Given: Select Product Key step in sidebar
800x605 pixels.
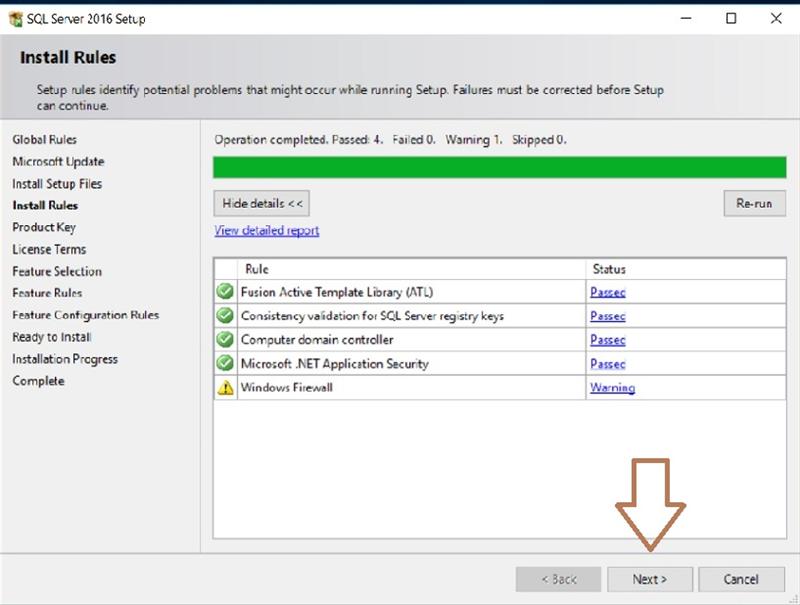Looking at the screenshot, I should [44, 228].
